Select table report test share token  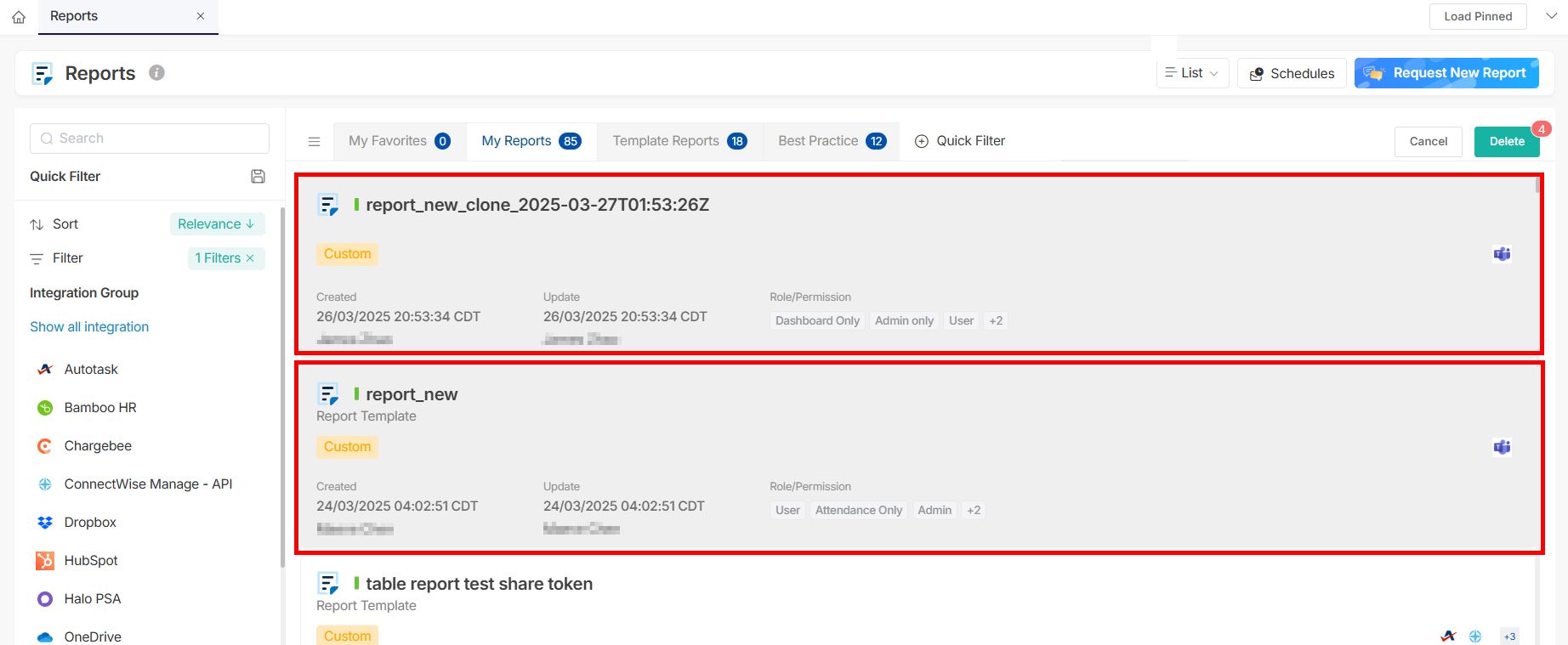coord(479,584)
